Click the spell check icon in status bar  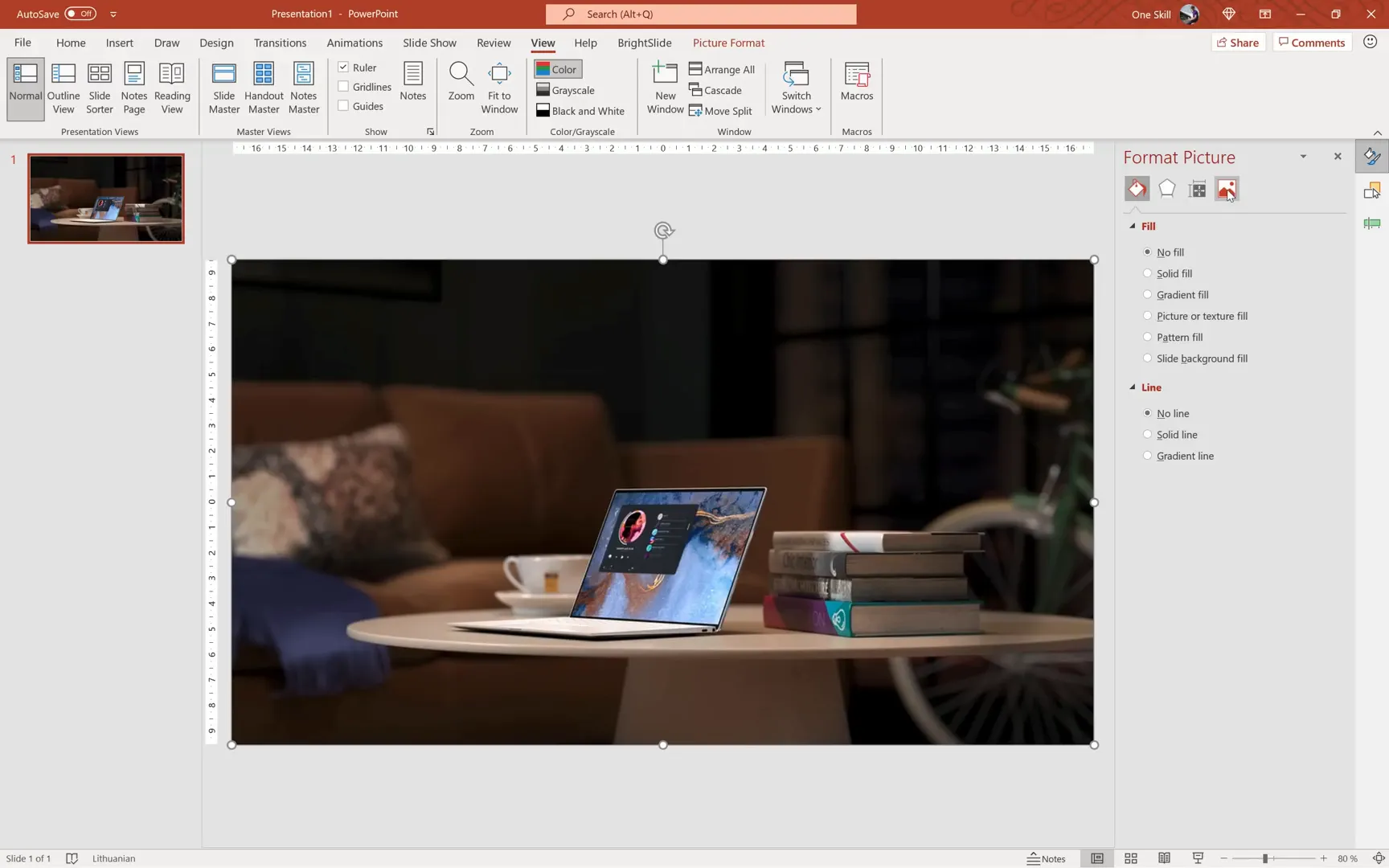pos(72,858)
